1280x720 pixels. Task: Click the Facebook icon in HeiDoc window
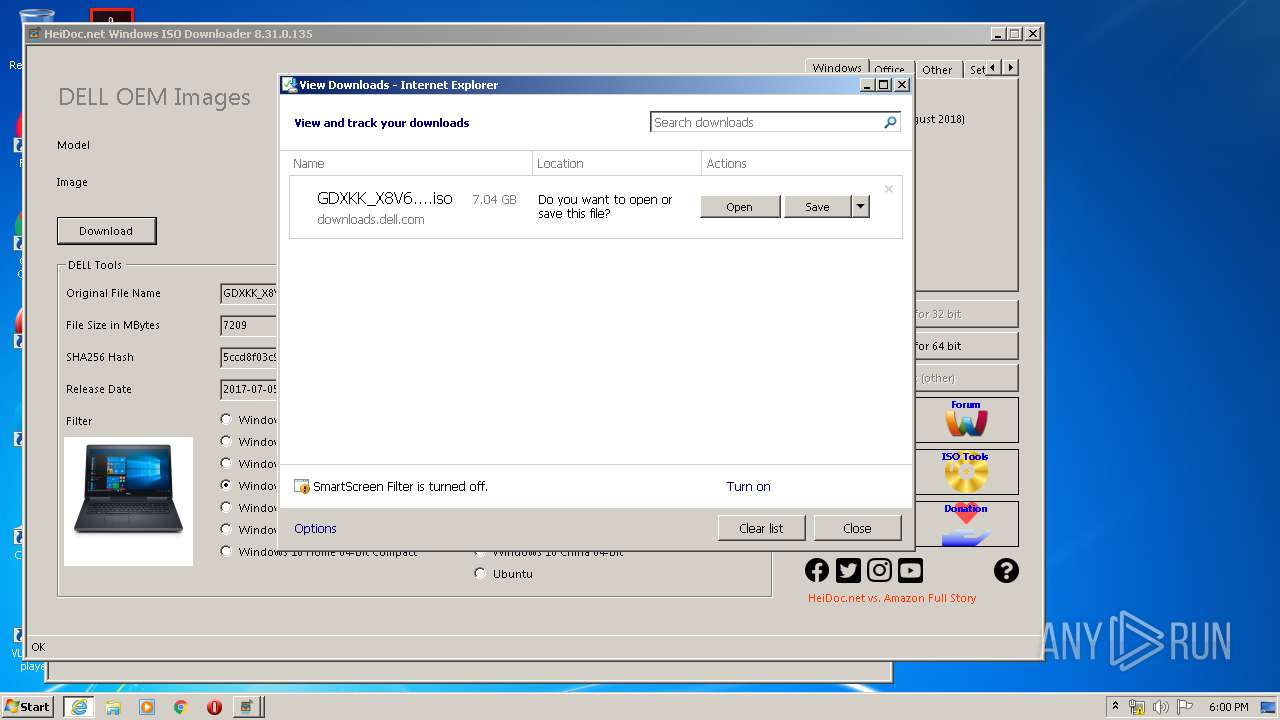[x=817, y=570]
